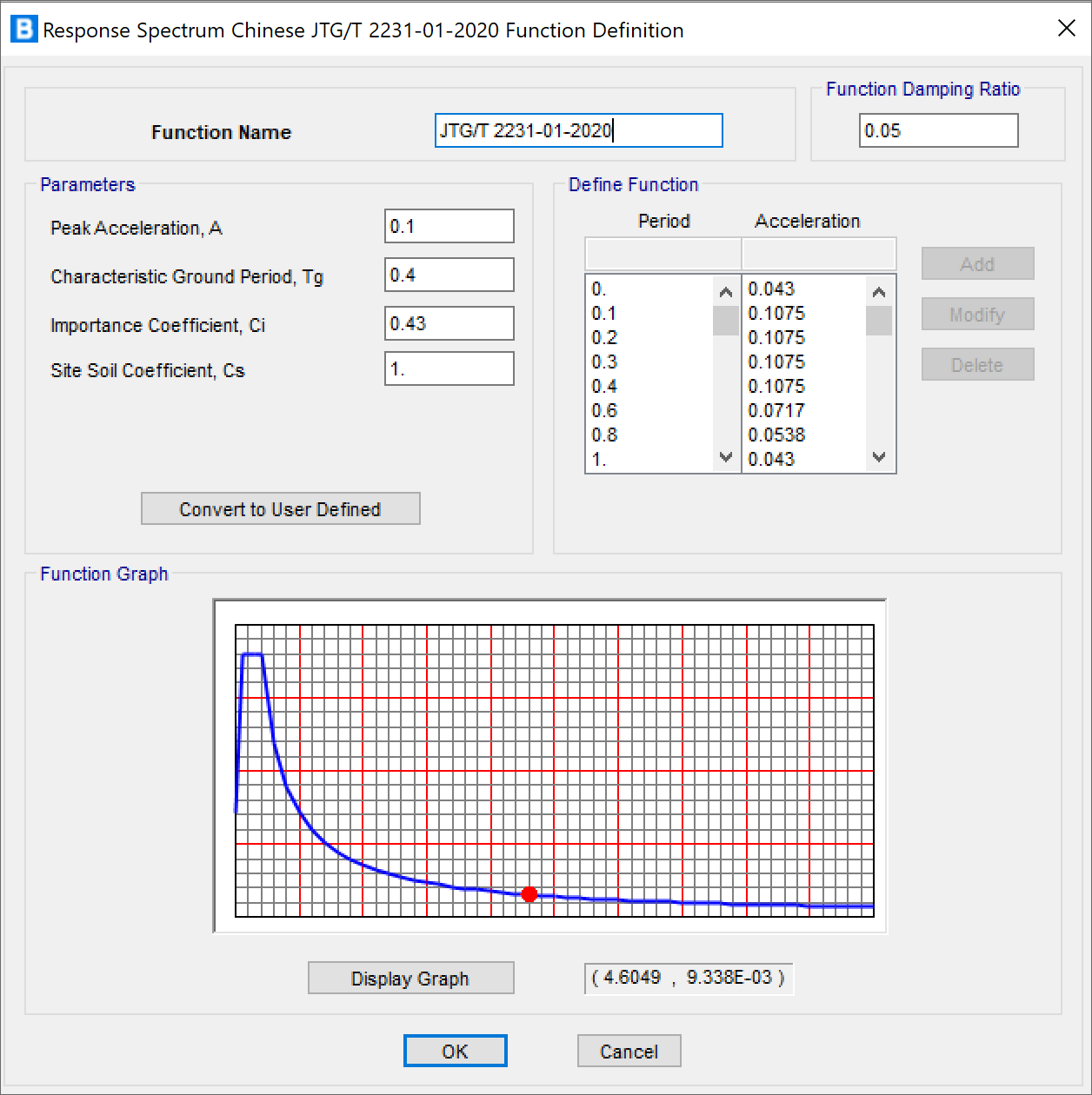Edit the Function Damping Ratio field

[938, 130]
